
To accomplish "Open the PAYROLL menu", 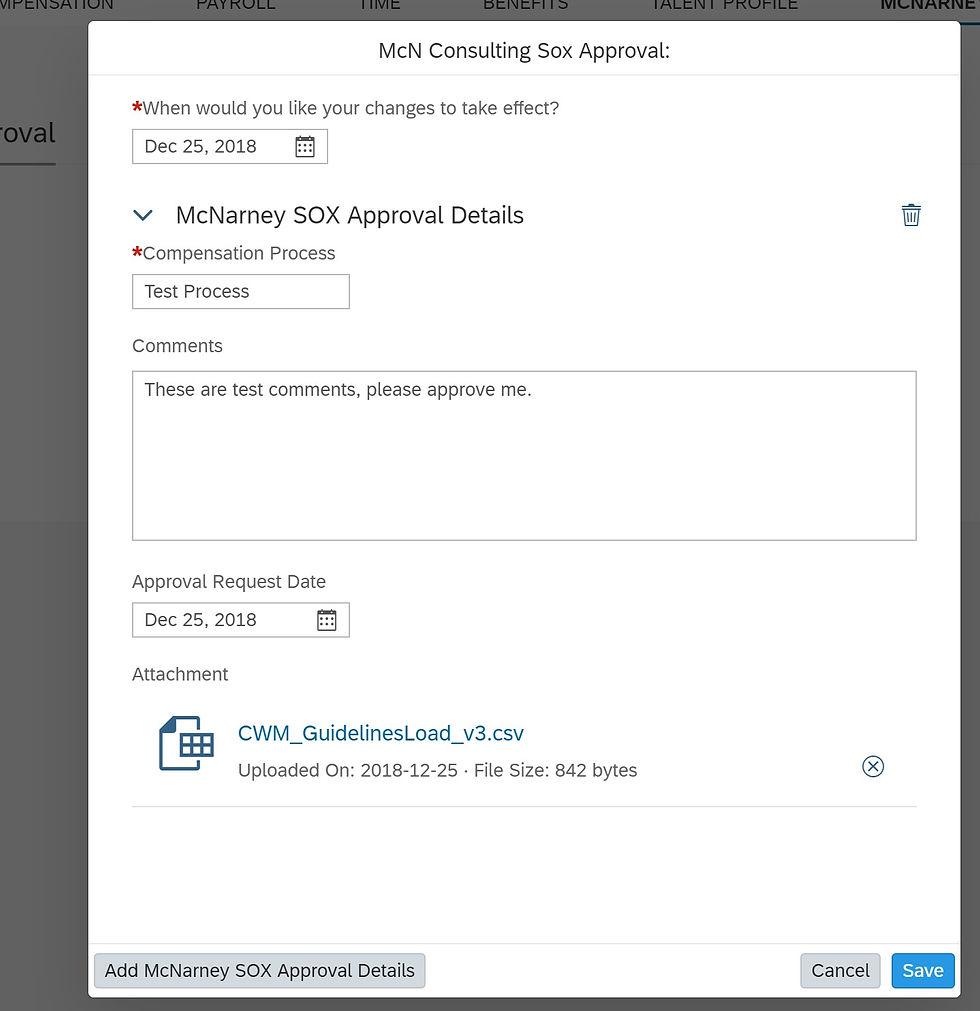I will coord(235,6).
